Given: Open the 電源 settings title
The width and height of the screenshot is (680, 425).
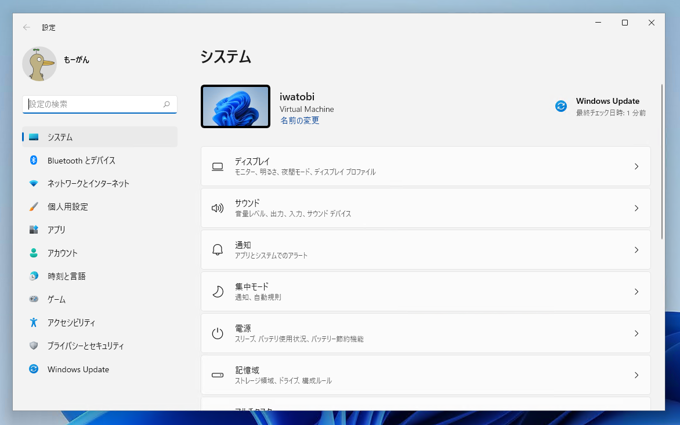Looking at the screenshot, I should click(243, 328).
